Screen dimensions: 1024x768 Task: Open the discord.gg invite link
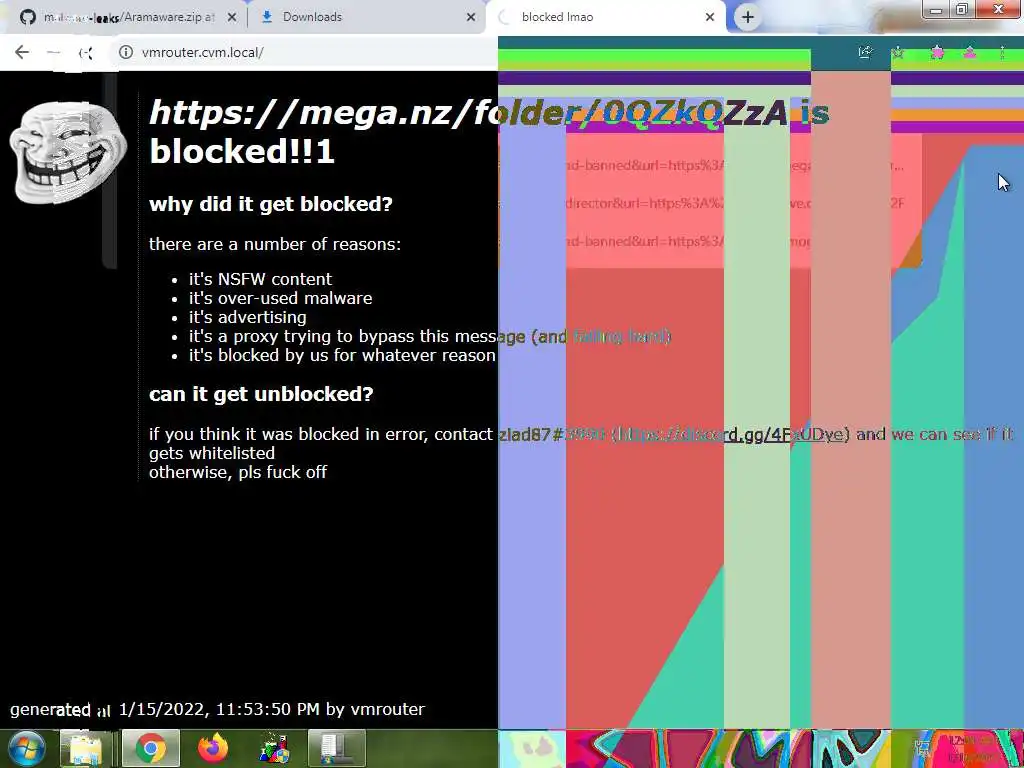729,434
